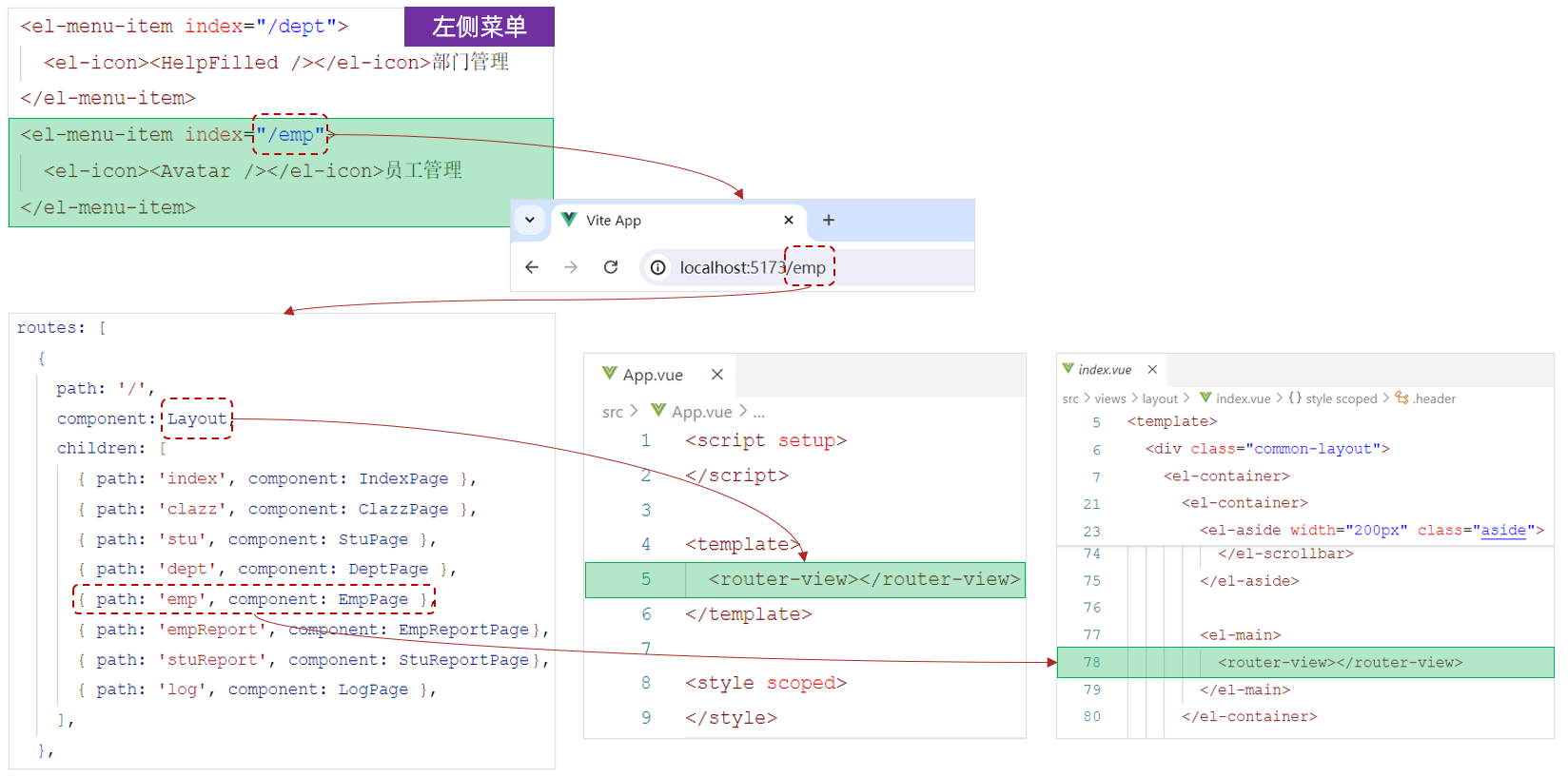Reload the page with the refresh icon
The height and width of the screenshot is (777, 1568).
[611, 267]
